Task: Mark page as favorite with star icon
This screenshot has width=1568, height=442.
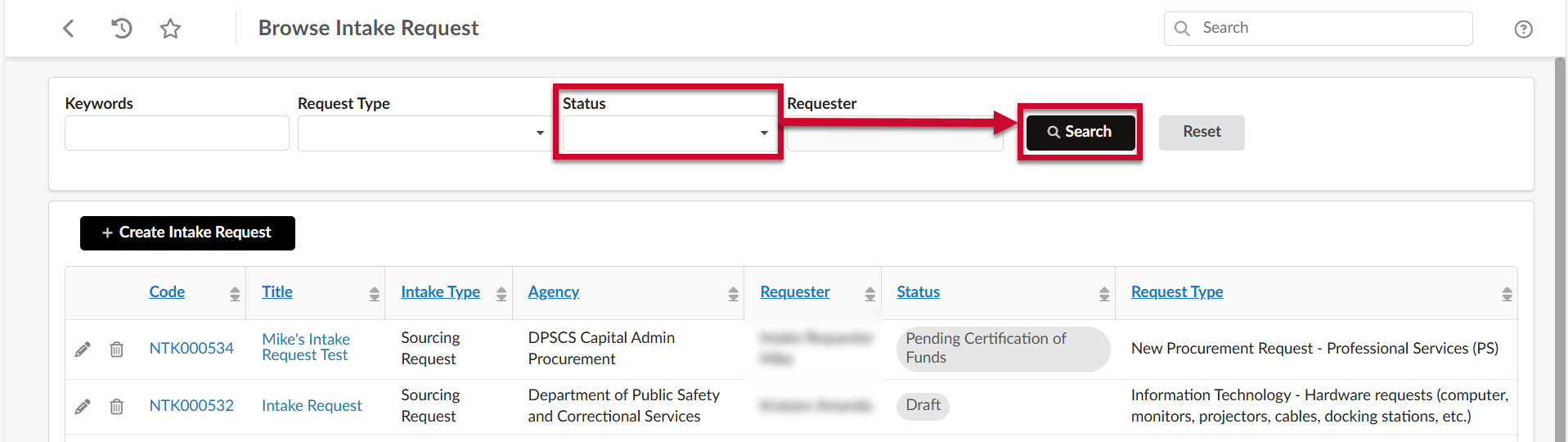Action: pos(170,29)
